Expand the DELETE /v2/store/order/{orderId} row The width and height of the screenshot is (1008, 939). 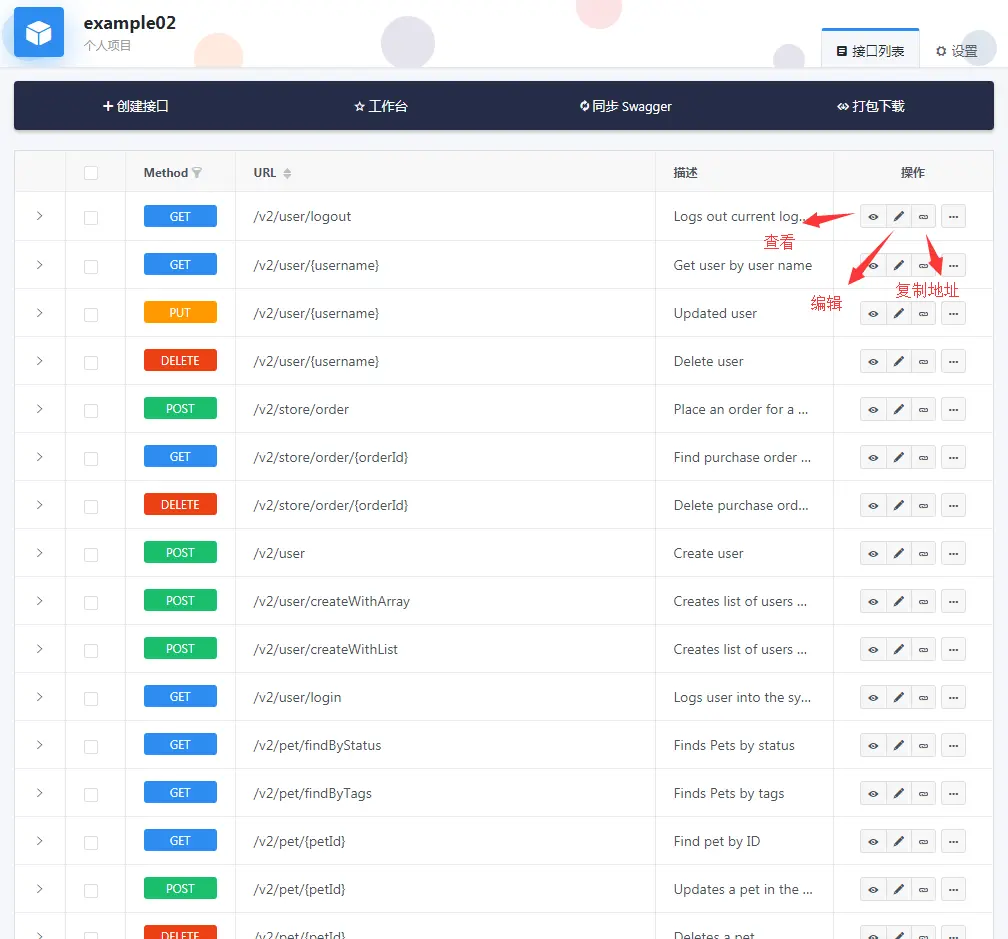click(39, 505)
